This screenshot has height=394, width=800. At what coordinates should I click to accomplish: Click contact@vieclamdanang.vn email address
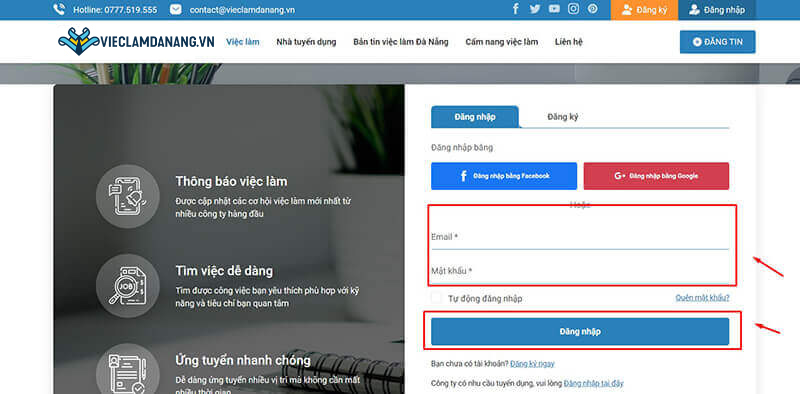coord(242,10)
